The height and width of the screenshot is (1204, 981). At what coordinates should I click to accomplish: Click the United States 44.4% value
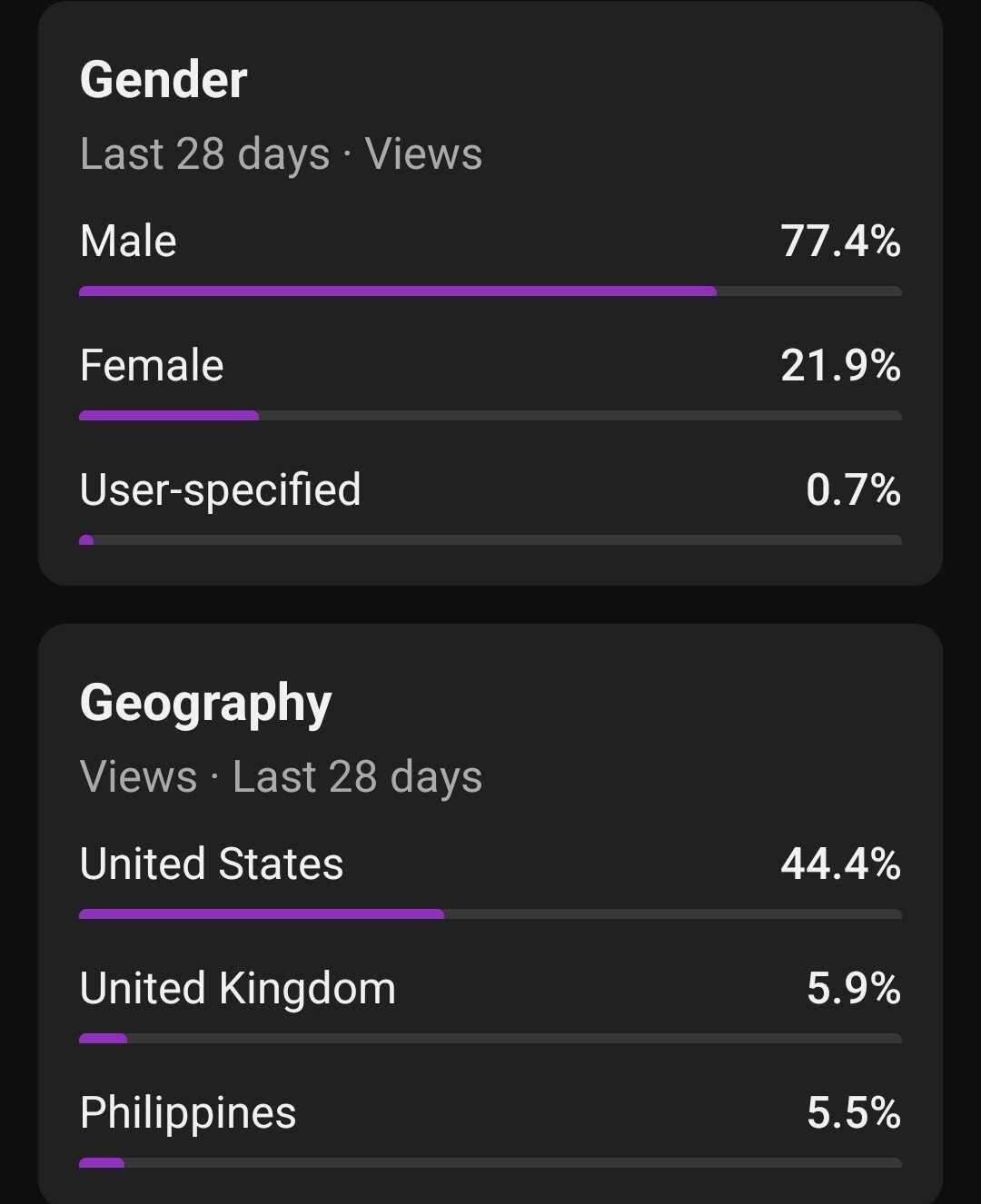point(840,864)
